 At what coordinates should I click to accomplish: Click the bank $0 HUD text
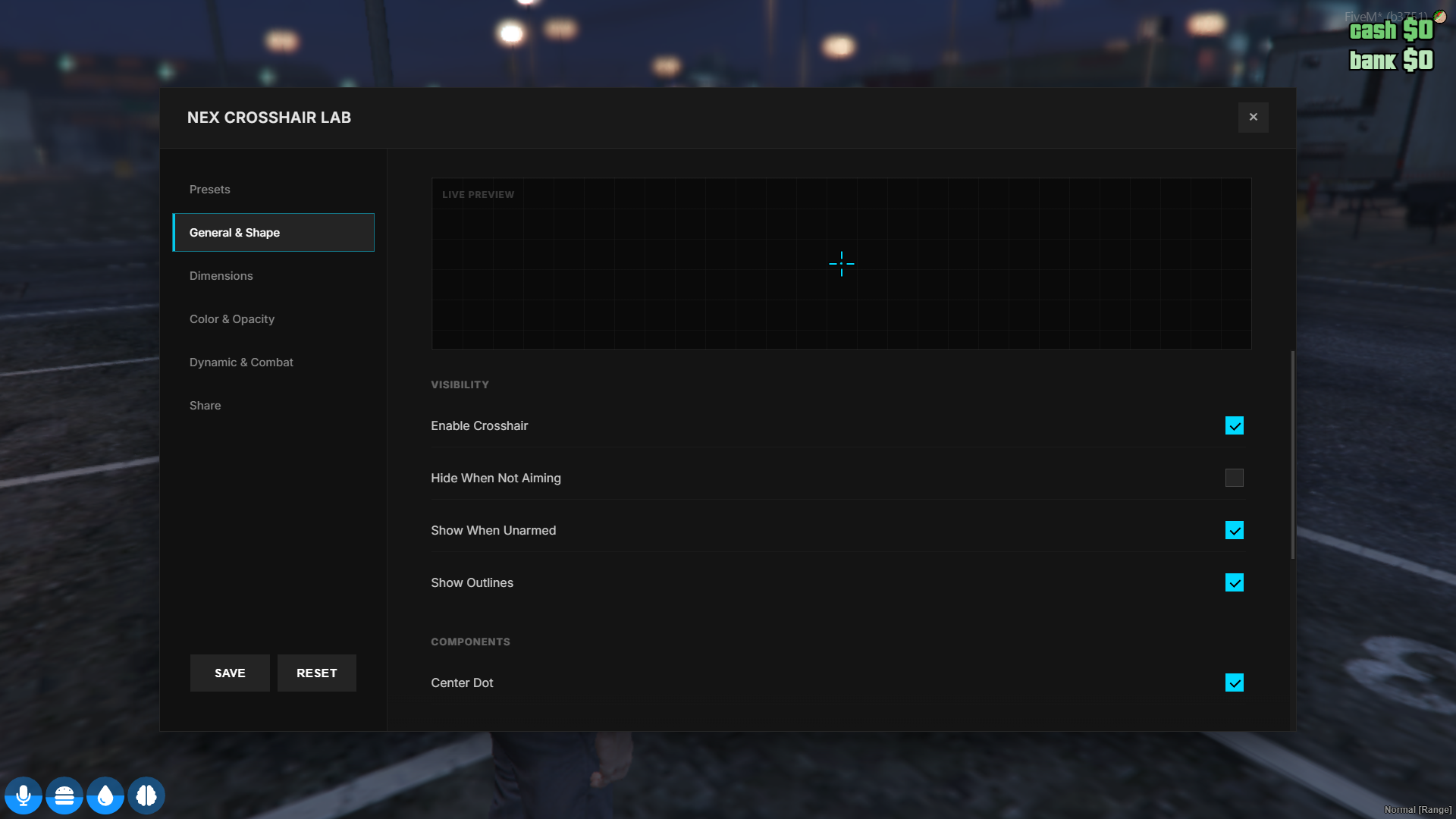[1391, 60]
